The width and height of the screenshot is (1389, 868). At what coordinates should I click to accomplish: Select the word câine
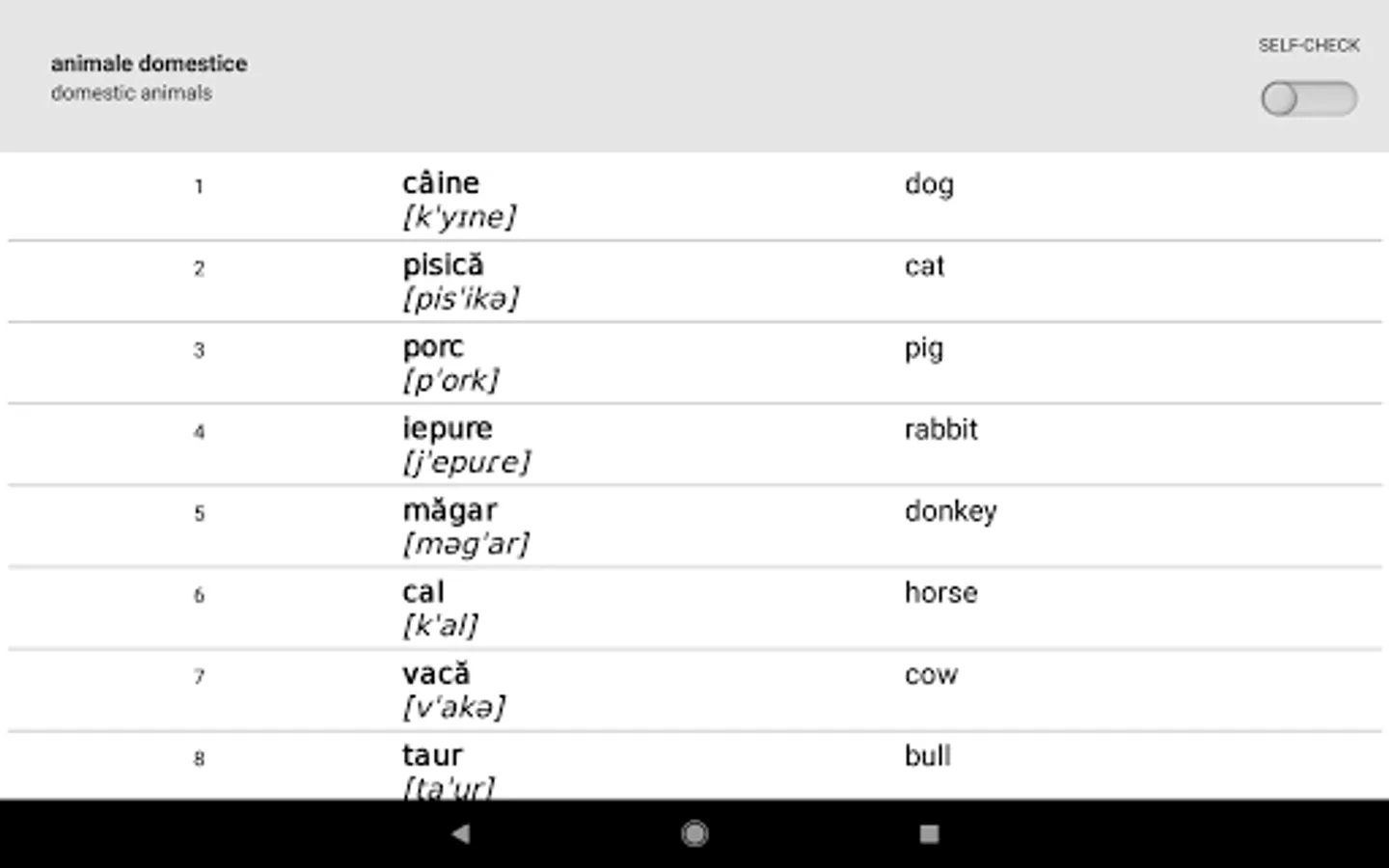441,183
